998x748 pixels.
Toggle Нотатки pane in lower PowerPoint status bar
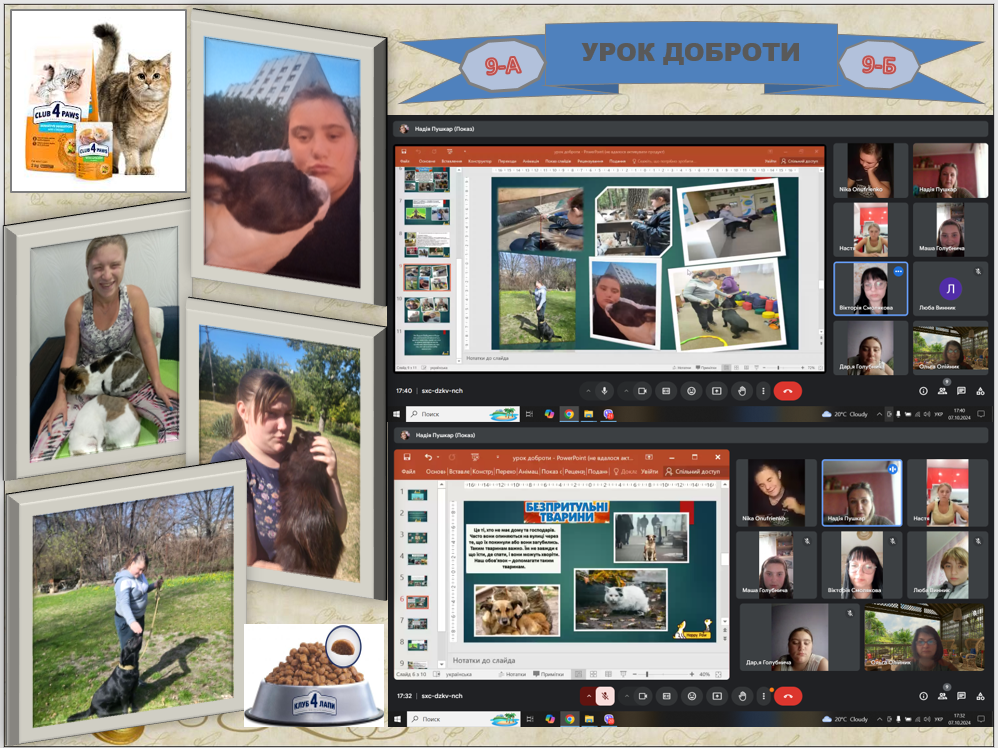512,674
